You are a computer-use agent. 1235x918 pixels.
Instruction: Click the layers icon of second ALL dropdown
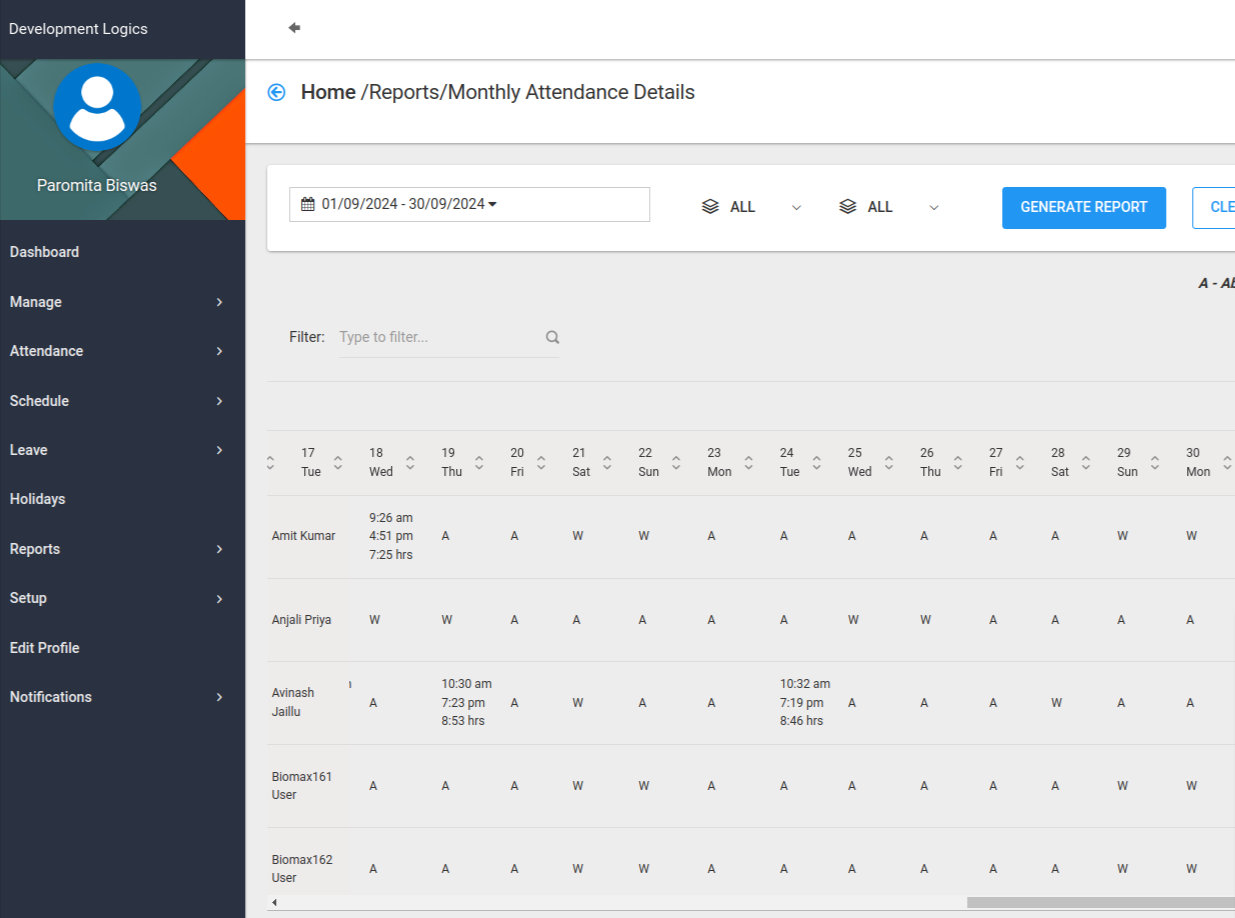coord(848,207)
